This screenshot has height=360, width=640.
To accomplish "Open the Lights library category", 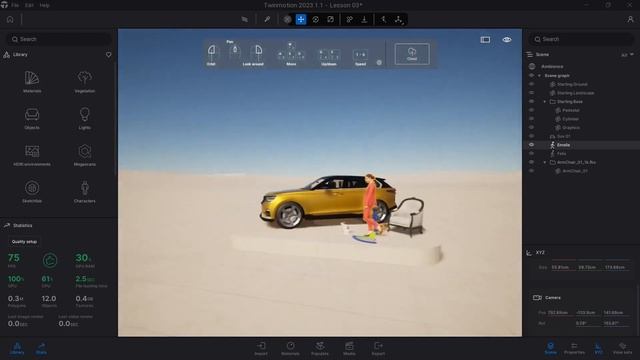I will coord(84,118).
